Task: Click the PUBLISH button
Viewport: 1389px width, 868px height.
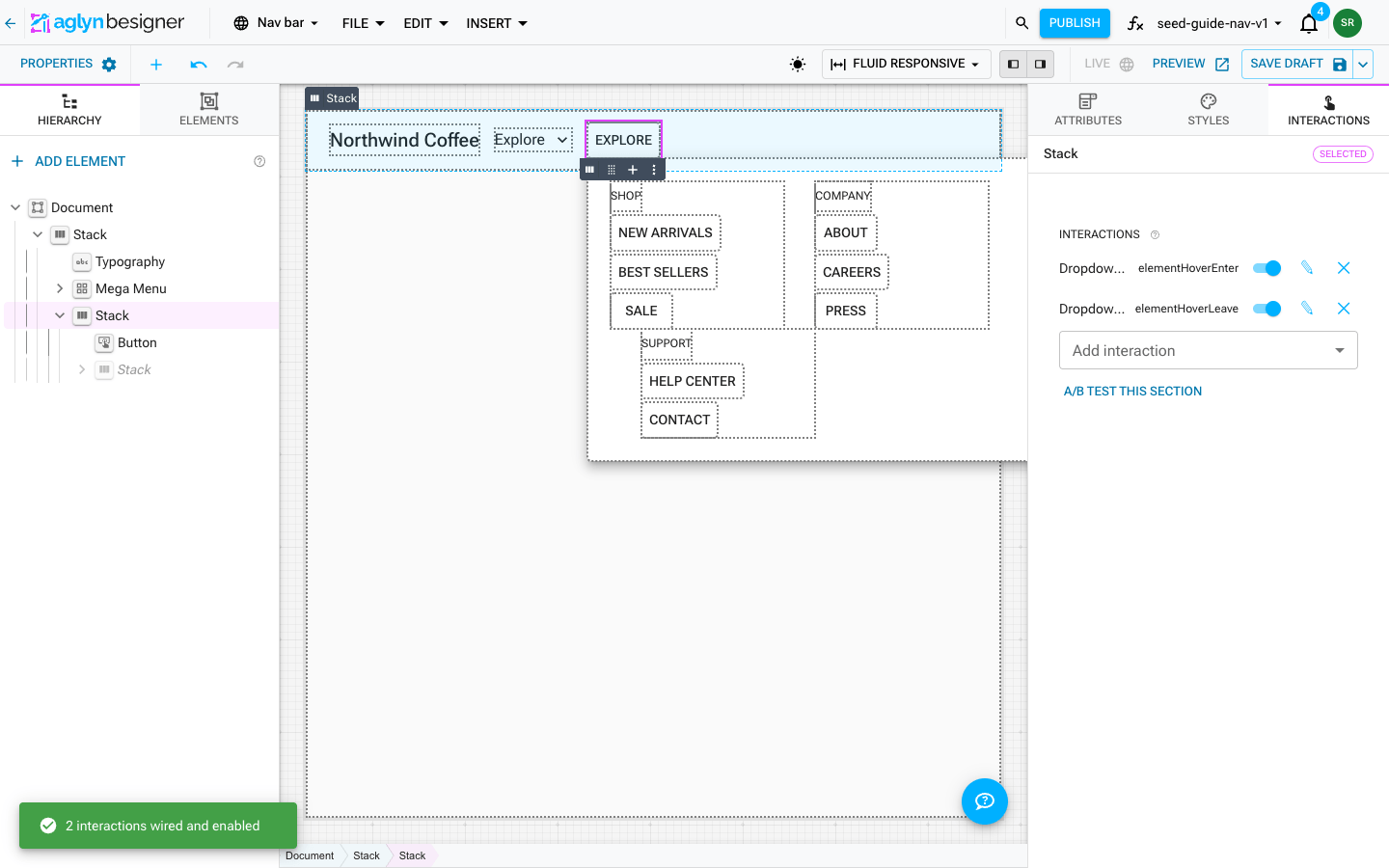Action: point(1075,23)
